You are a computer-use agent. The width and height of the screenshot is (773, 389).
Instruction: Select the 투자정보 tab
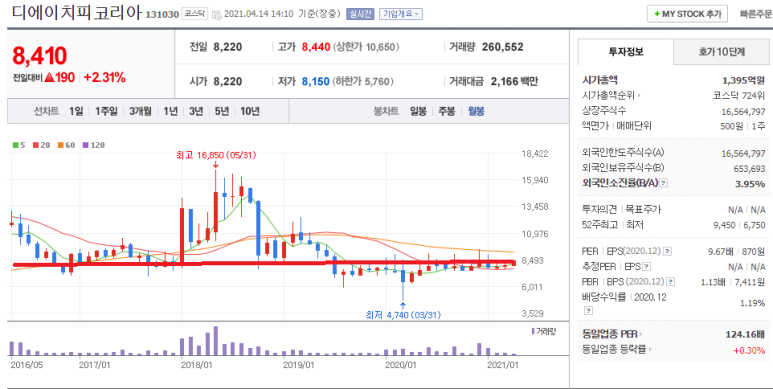click(626, 52)
